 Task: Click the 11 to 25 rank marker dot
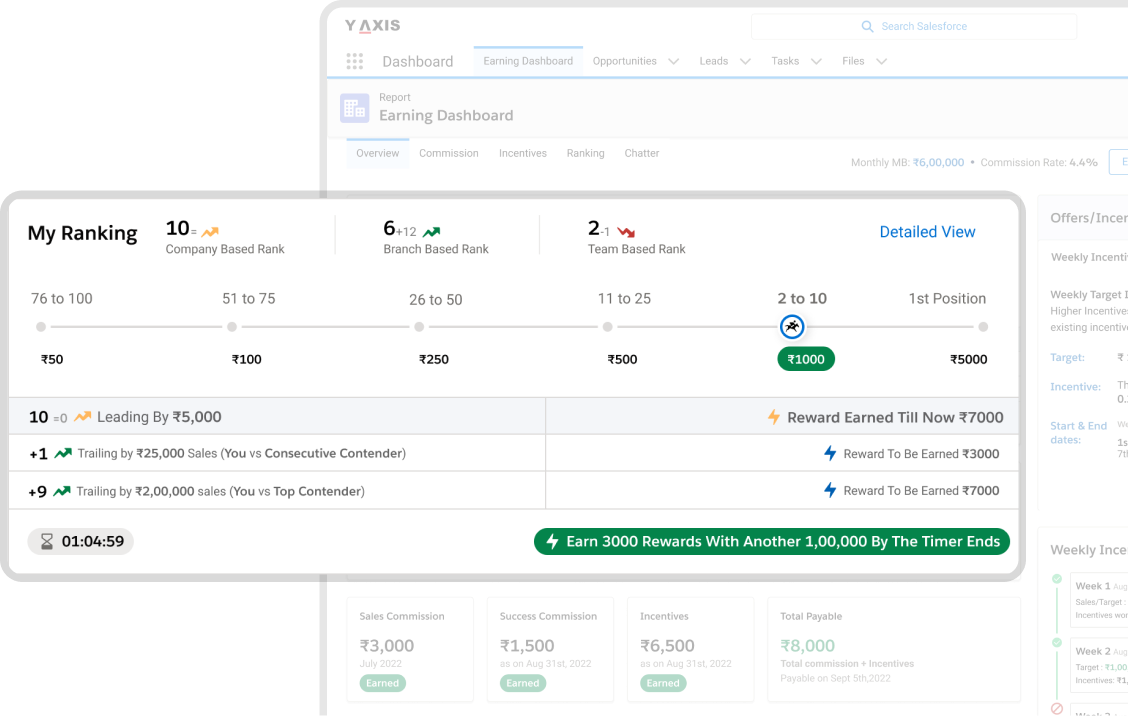608,327
